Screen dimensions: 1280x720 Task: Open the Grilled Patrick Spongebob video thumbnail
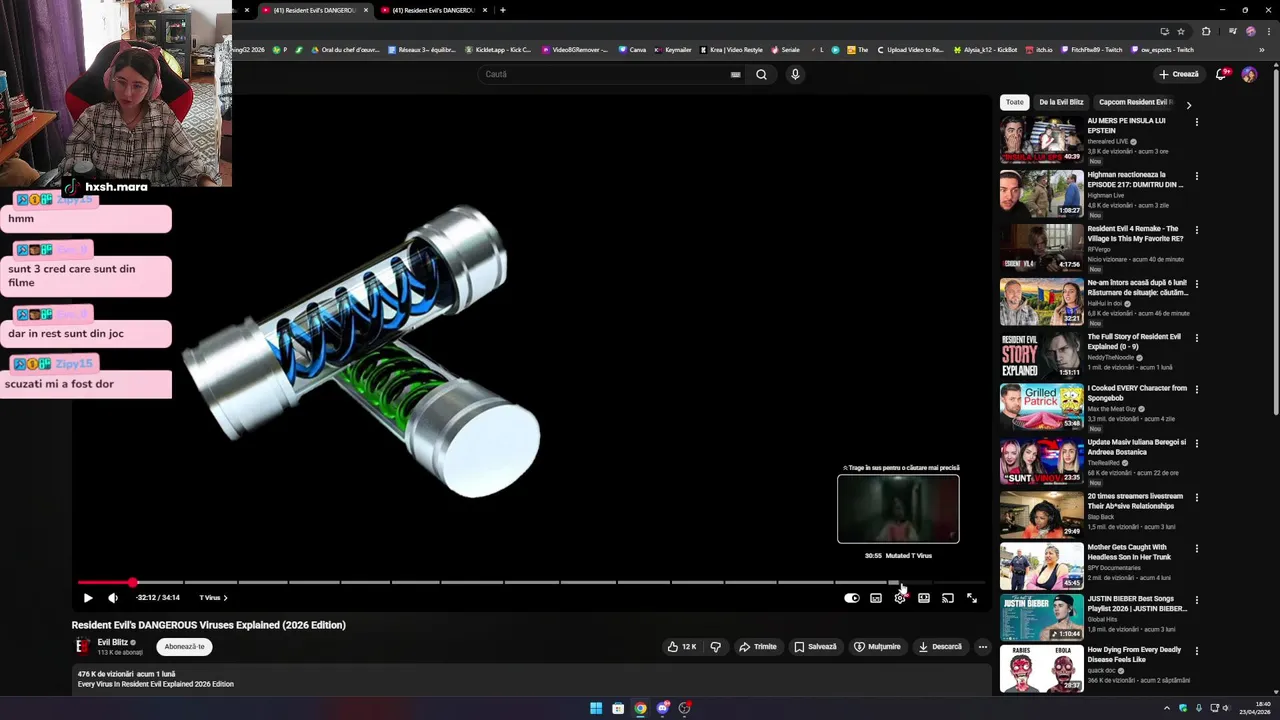tap(1041, 407)
